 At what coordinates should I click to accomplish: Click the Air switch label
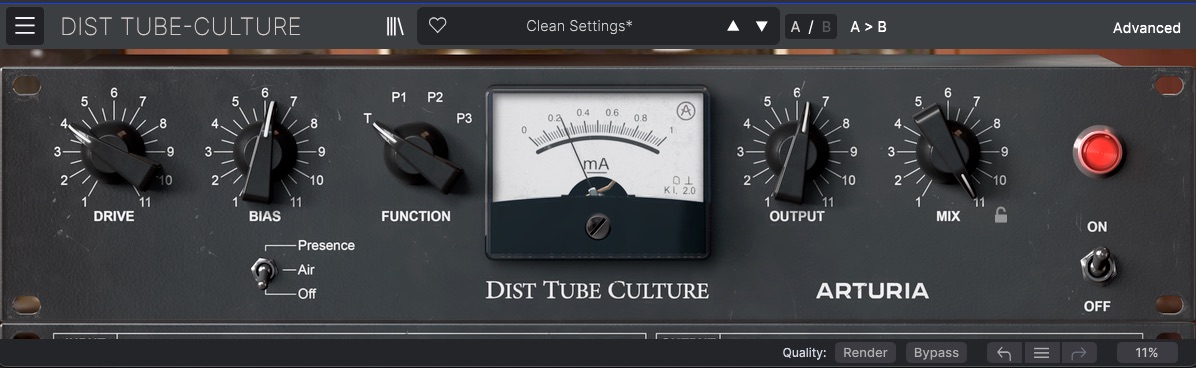click(306, 270)
